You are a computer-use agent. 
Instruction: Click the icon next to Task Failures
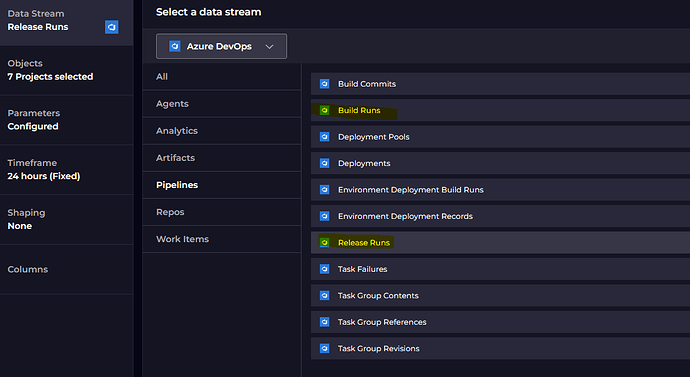click(324, 269)
